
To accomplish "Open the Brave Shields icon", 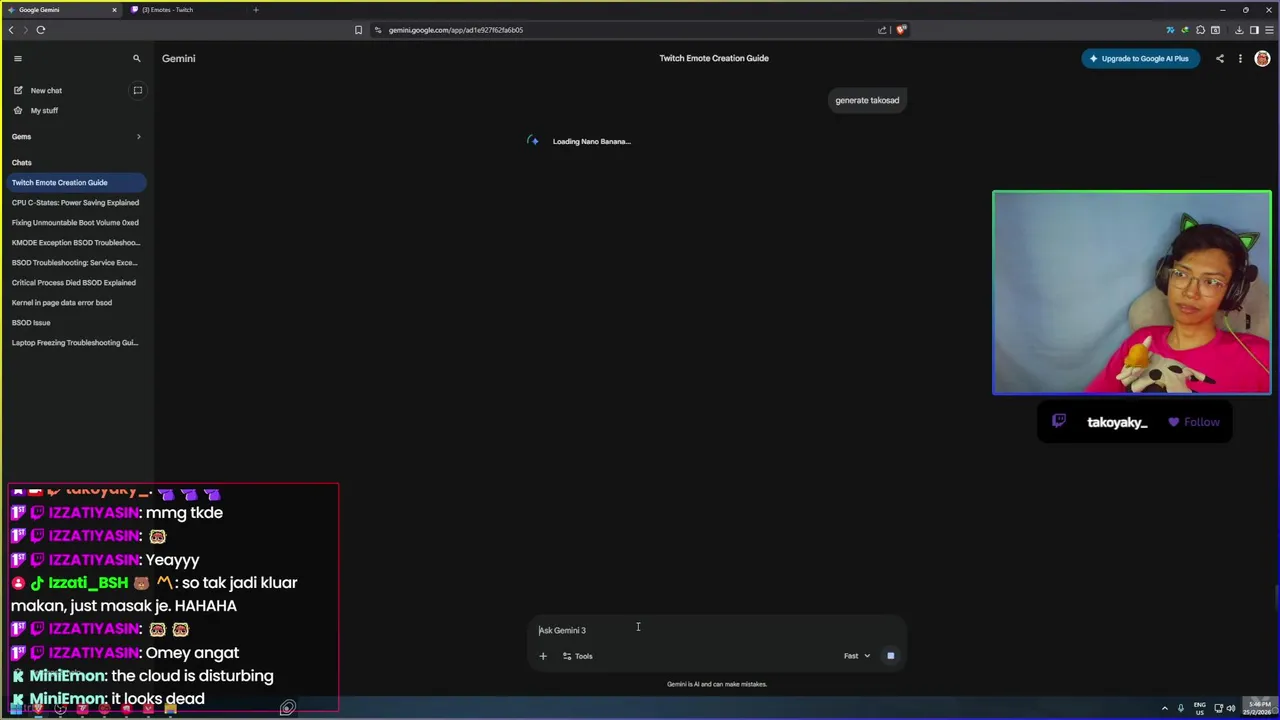I will [x=900, y=30].
